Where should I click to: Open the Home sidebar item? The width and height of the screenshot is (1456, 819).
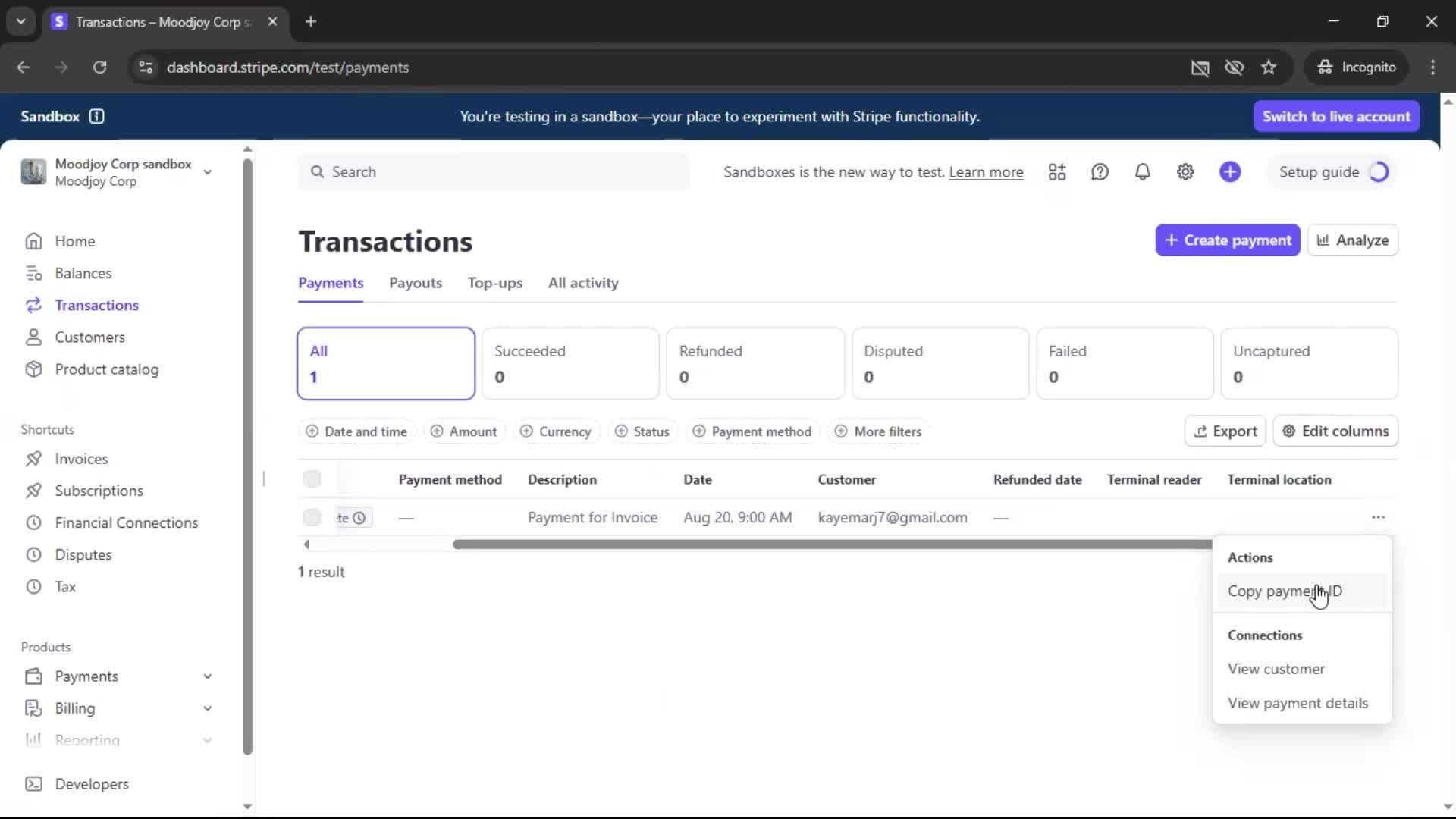(x=74, y=241)
